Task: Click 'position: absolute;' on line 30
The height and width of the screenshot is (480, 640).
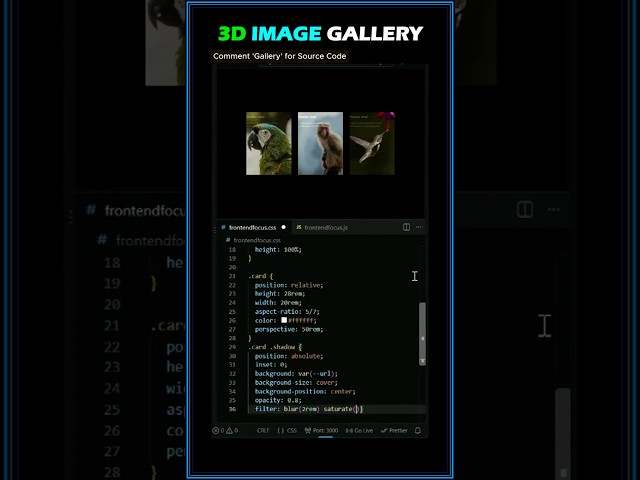Action: tap(289, 356)
